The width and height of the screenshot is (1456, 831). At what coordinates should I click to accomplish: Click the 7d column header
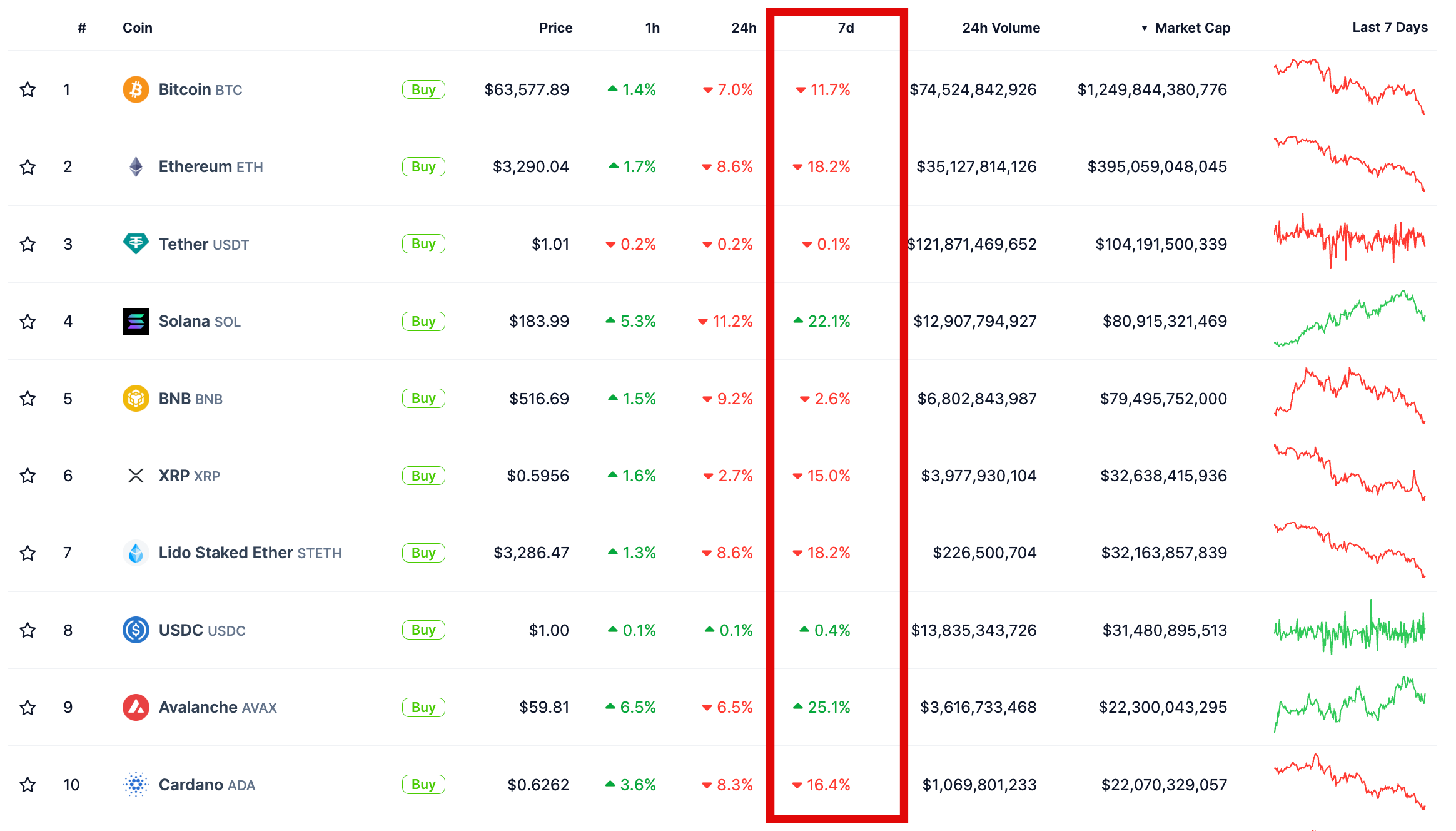[846, 28]
